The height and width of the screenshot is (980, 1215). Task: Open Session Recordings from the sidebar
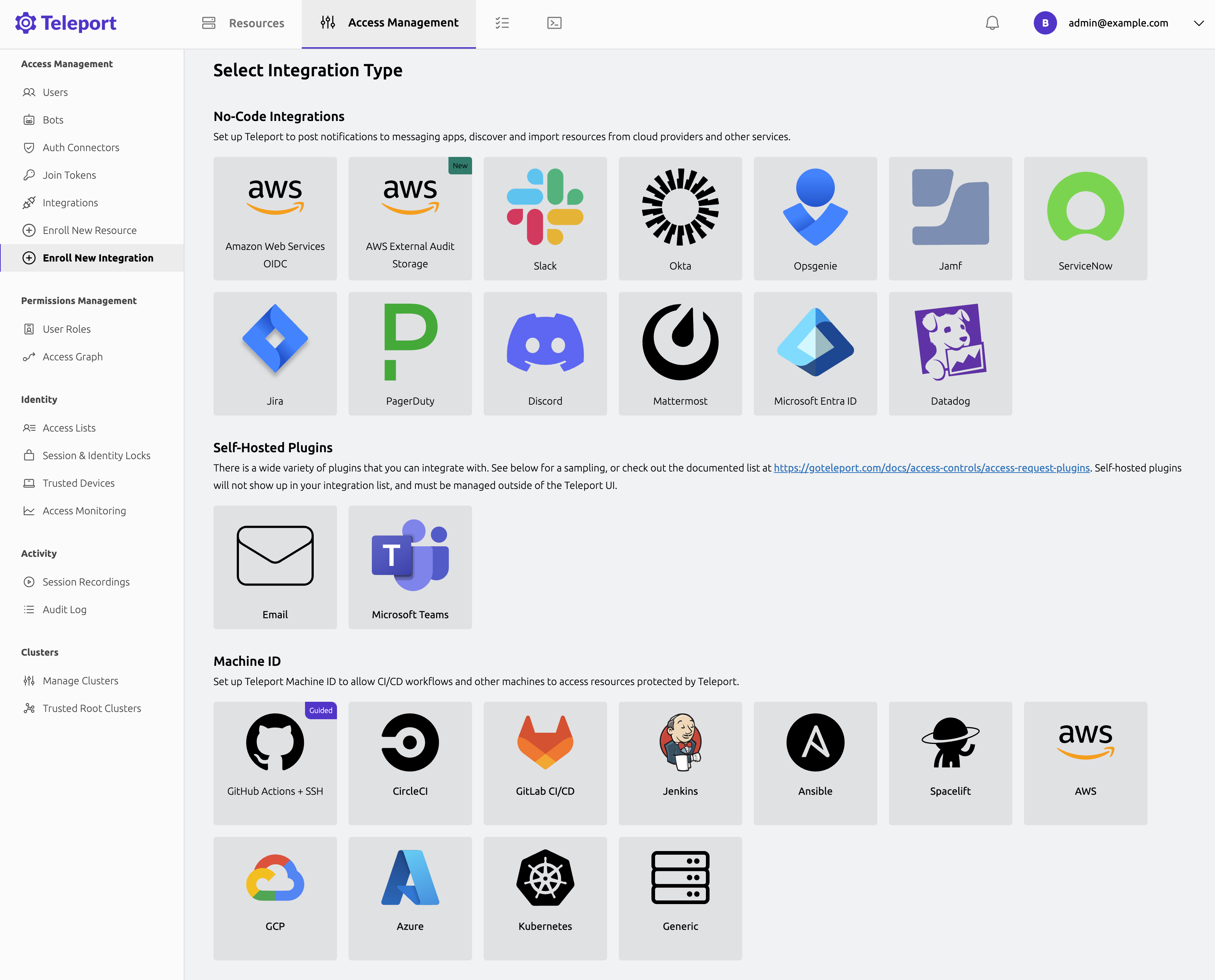click(x=86, y=582)
